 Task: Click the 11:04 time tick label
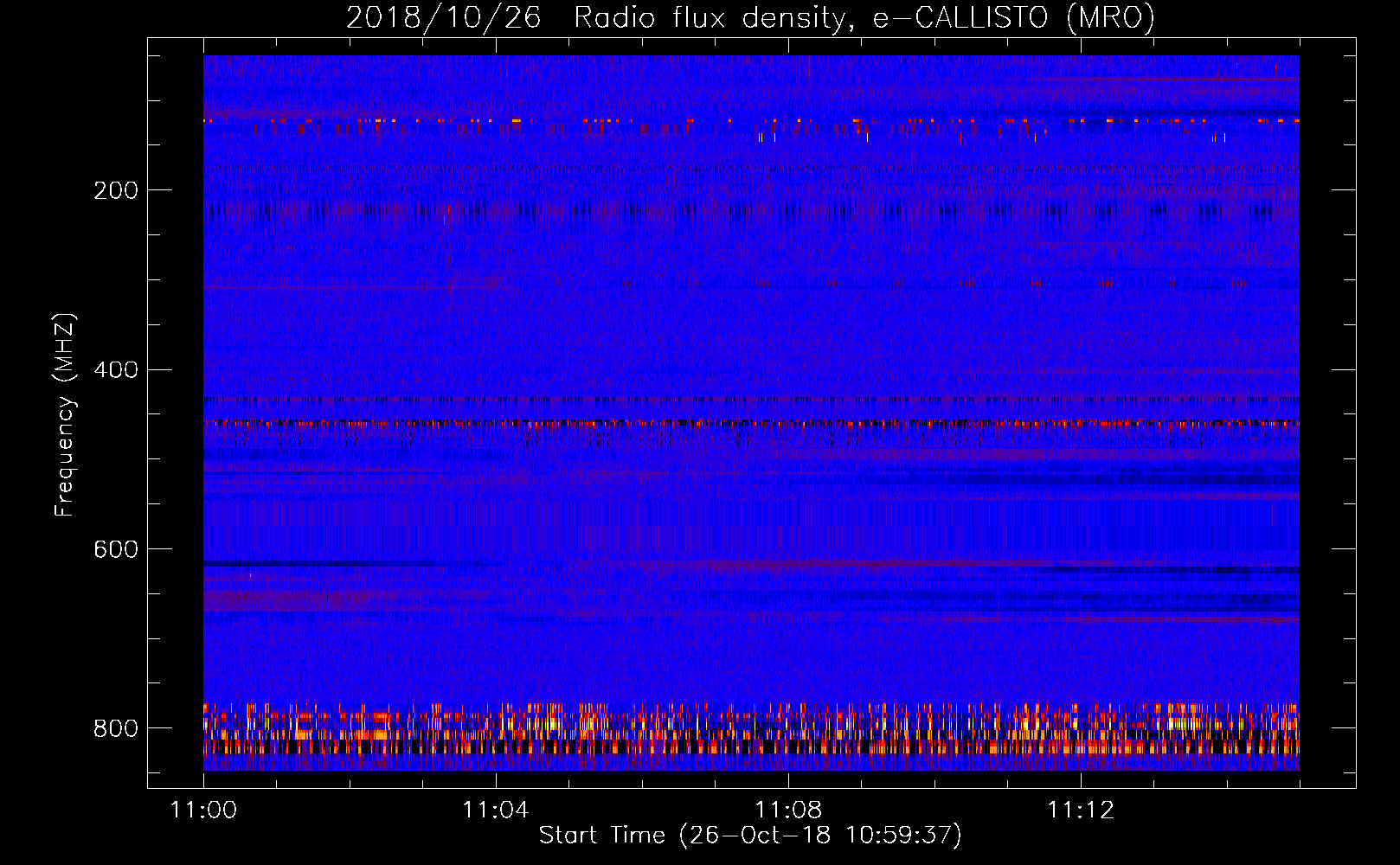click(x=496, y=810)
